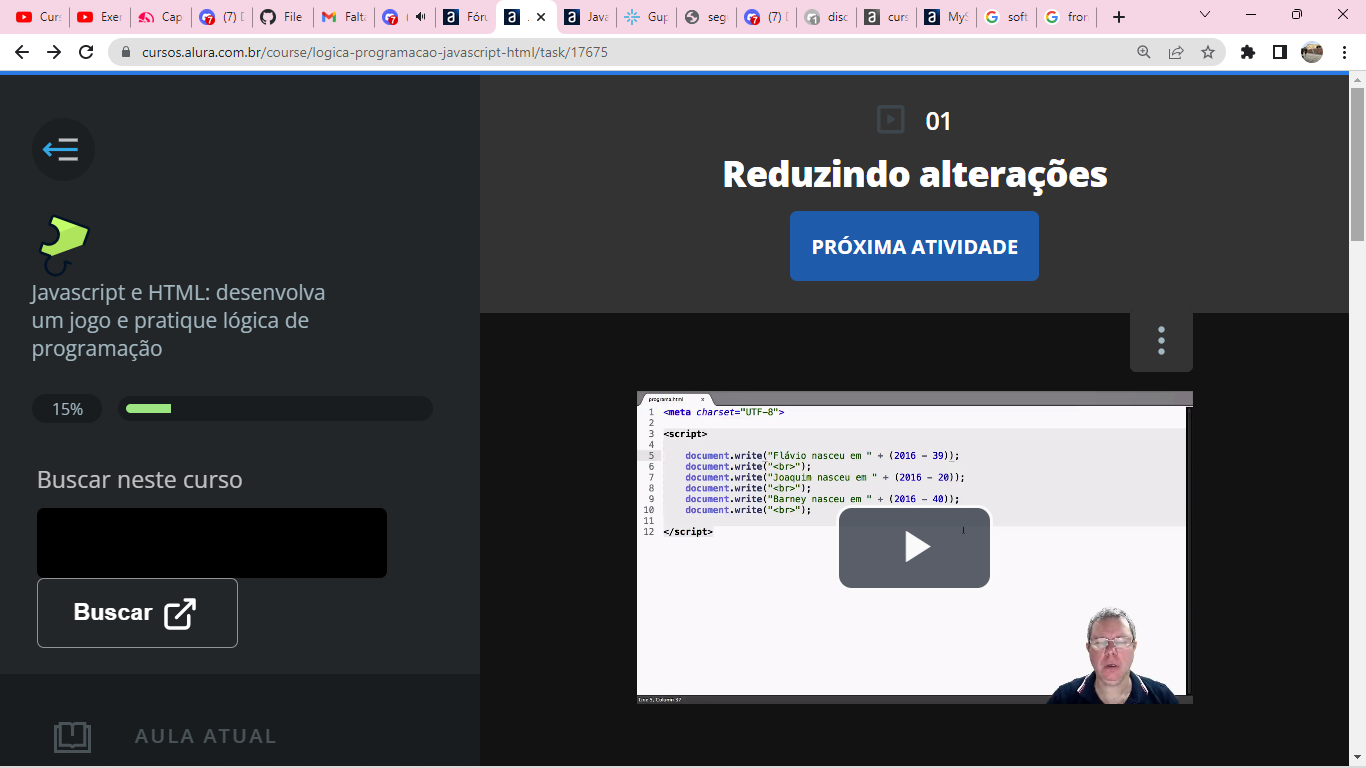1366x768 pixels.
Task: Switch to the Alura 'Fóru' tab
Action: point(465,17)
